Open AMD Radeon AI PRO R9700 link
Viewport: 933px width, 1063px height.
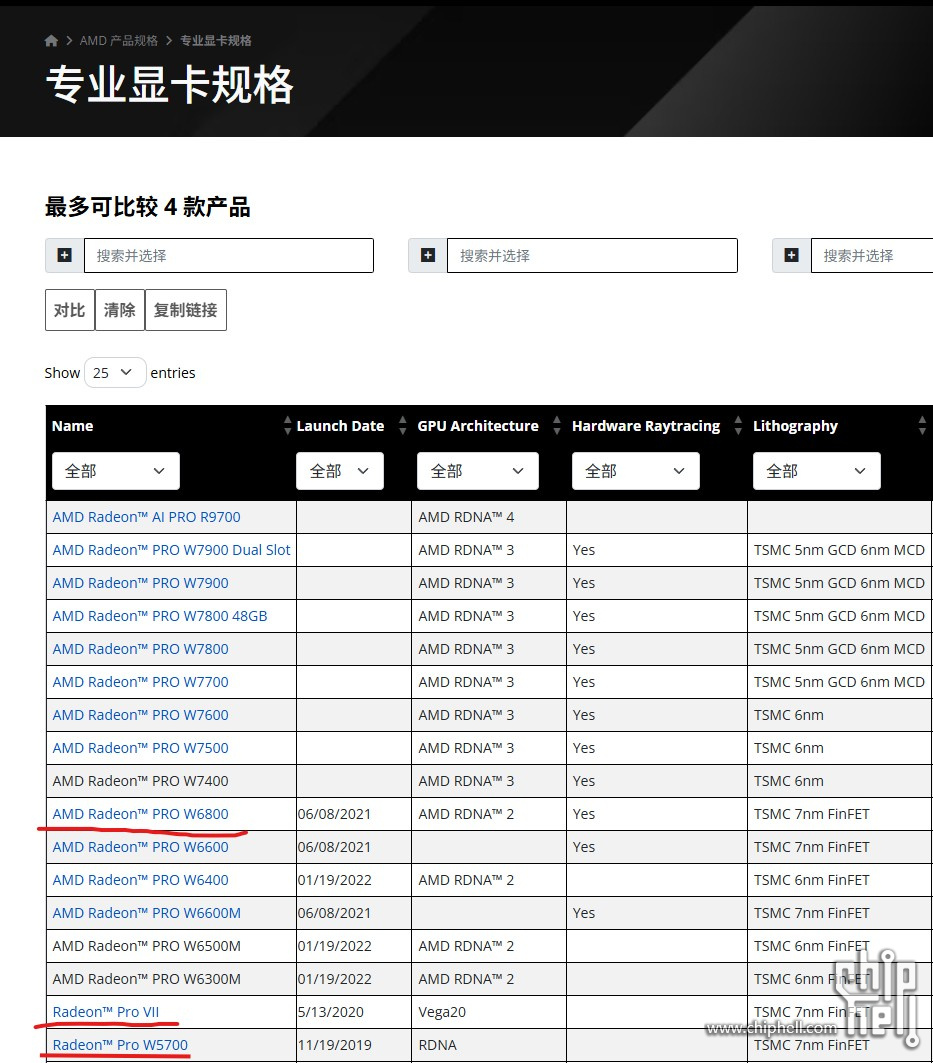tap(146, 517)
